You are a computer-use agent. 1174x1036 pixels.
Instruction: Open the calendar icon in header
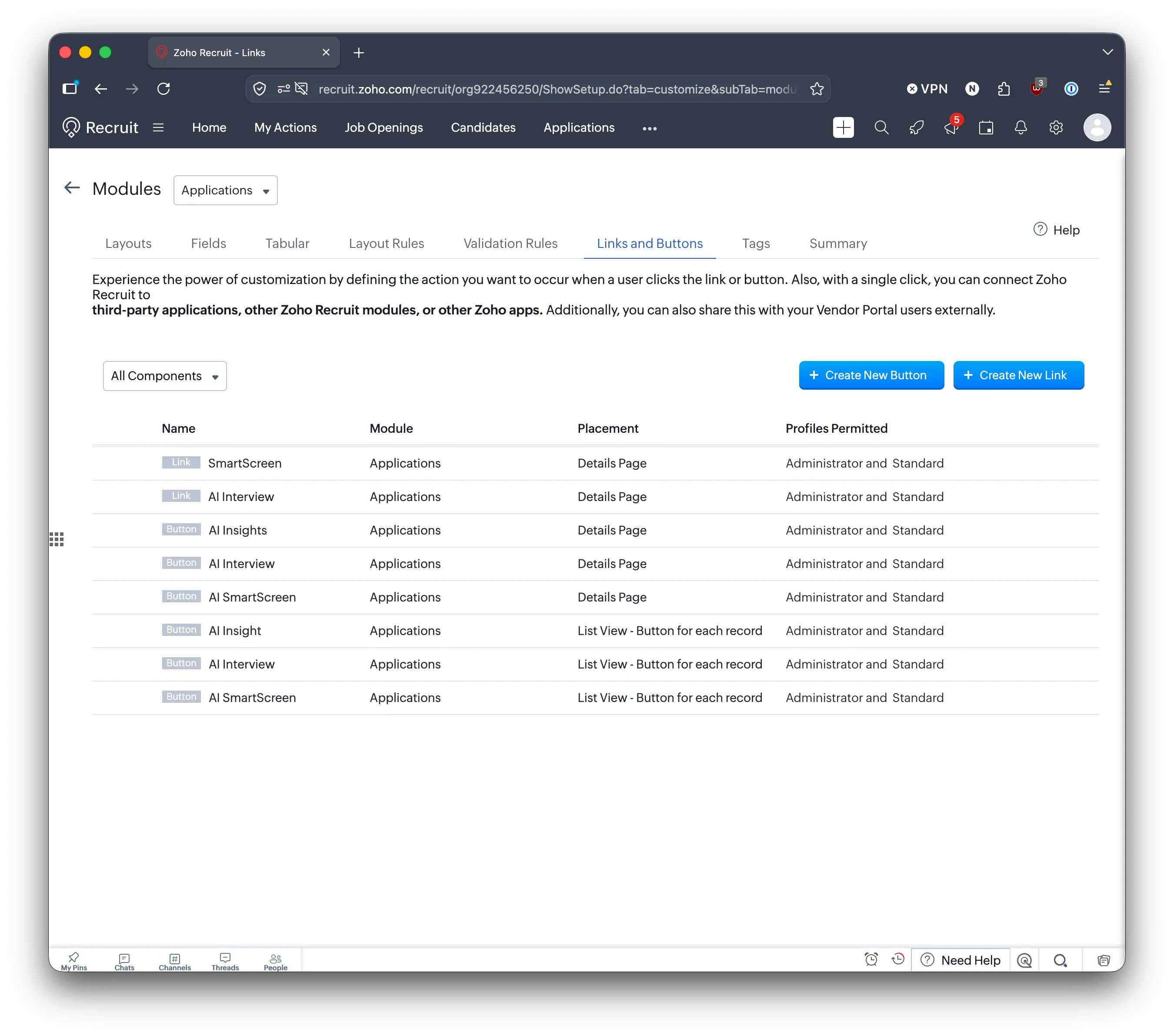point(986,127)
